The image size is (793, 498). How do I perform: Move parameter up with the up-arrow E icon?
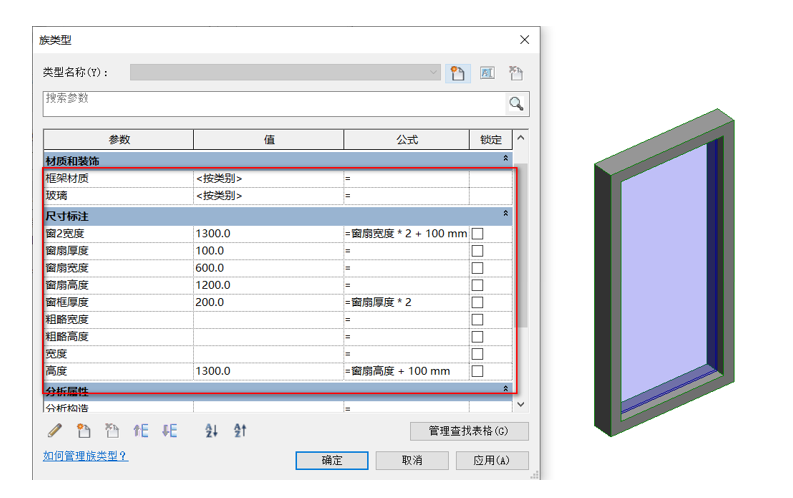click(x=141, y=431)
